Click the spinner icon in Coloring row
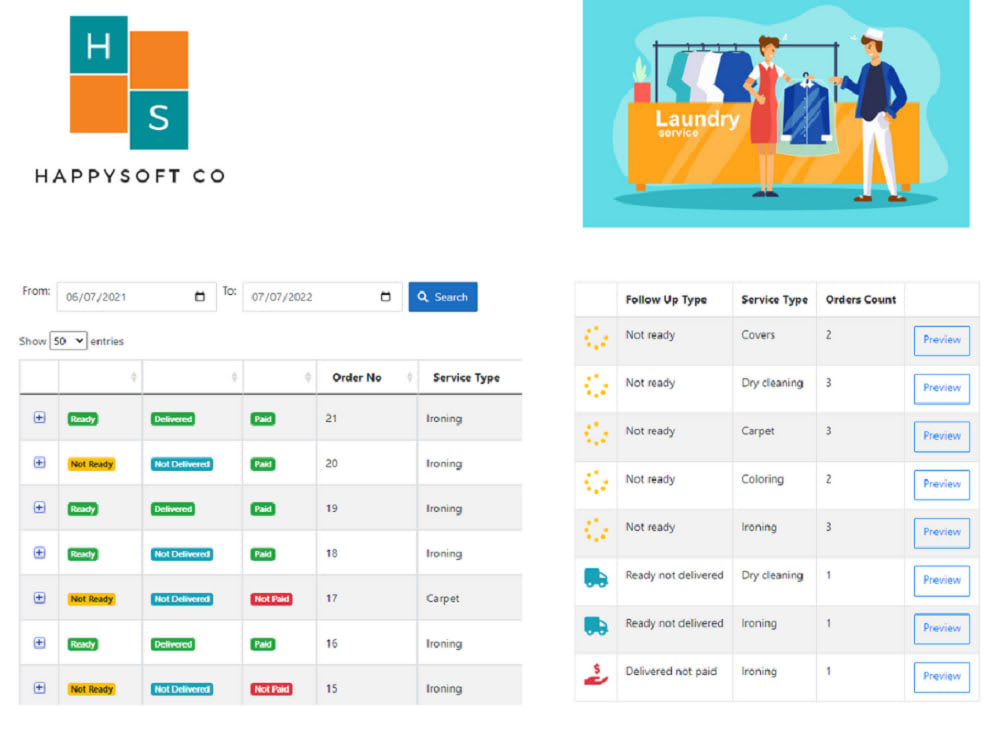Screen dimensions: 1000x750 click(596, 482)
